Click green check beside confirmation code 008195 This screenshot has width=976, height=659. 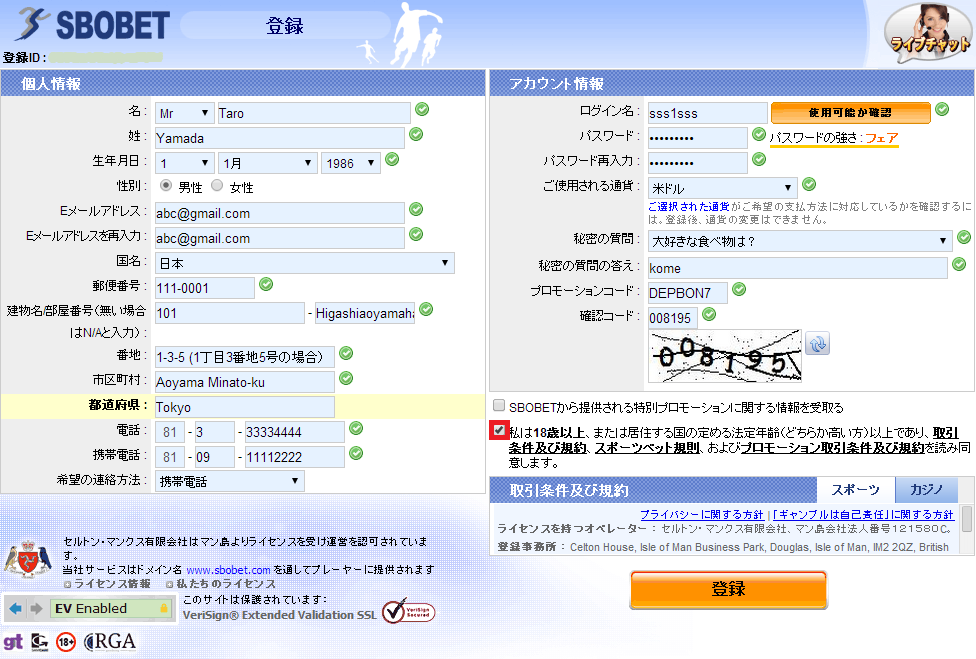click(709, 314)
